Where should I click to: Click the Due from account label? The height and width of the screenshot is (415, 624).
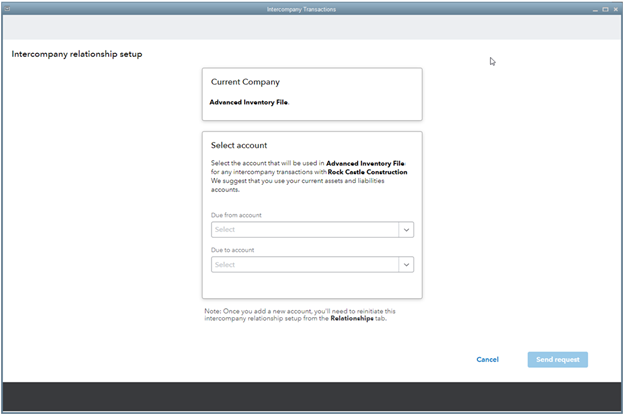click(236, 215)
